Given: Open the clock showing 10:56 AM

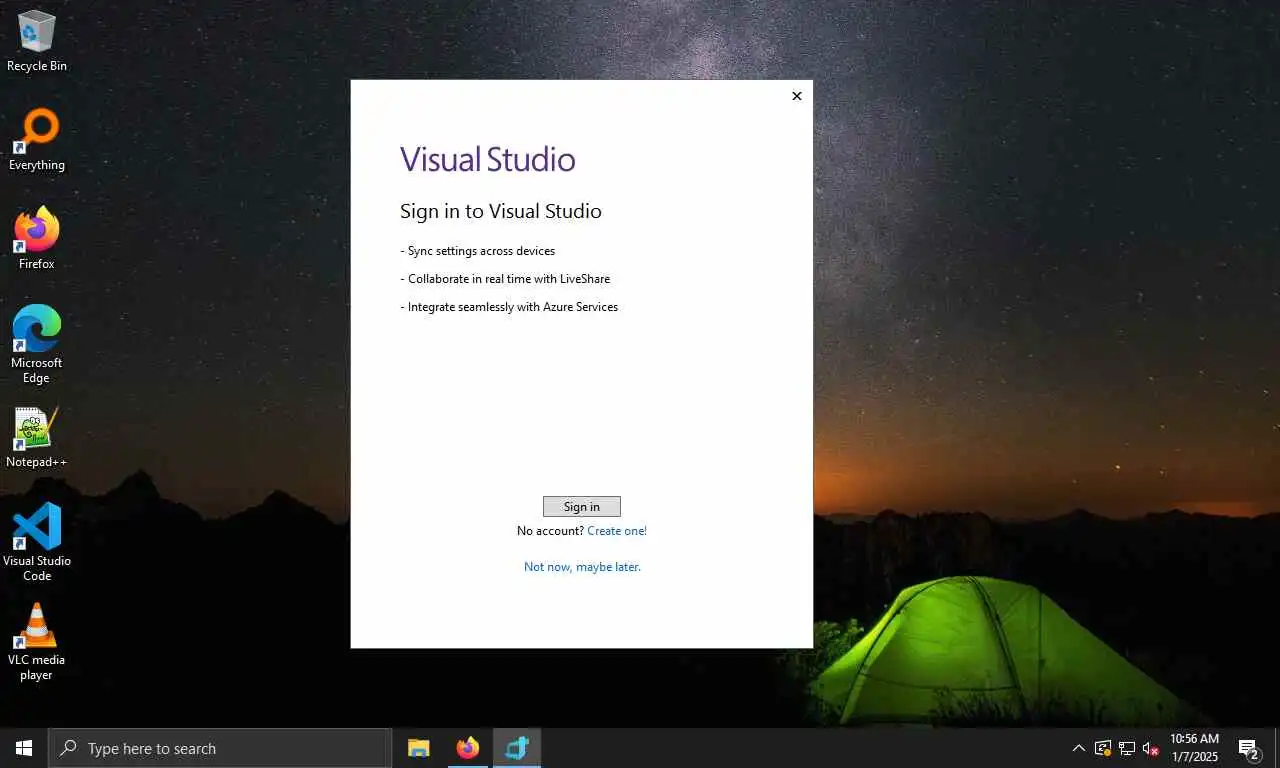Looking at the screenshot, I should [x=1194, y=748].
